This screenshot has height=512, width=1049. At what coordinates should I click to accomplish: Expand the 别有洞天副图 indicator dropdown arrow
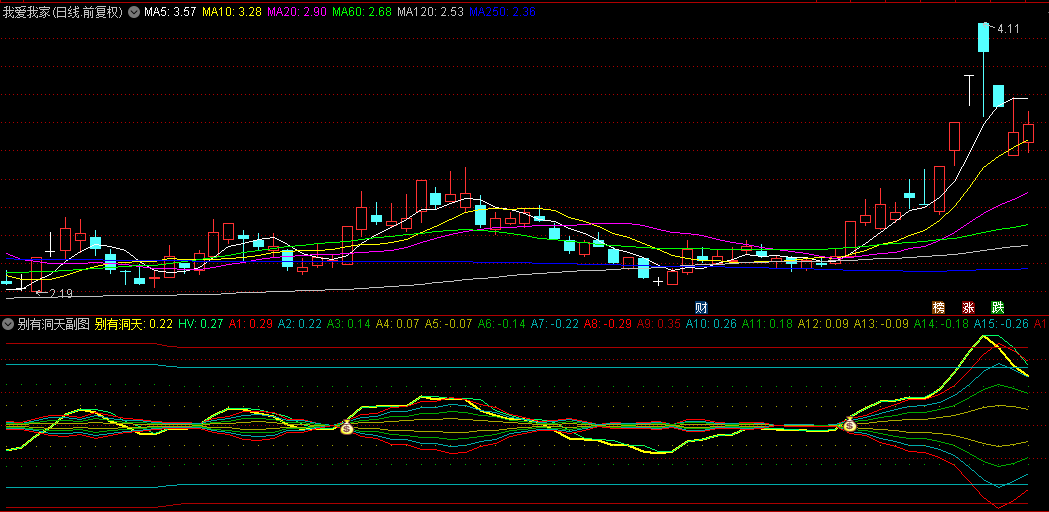pos(8,324)
